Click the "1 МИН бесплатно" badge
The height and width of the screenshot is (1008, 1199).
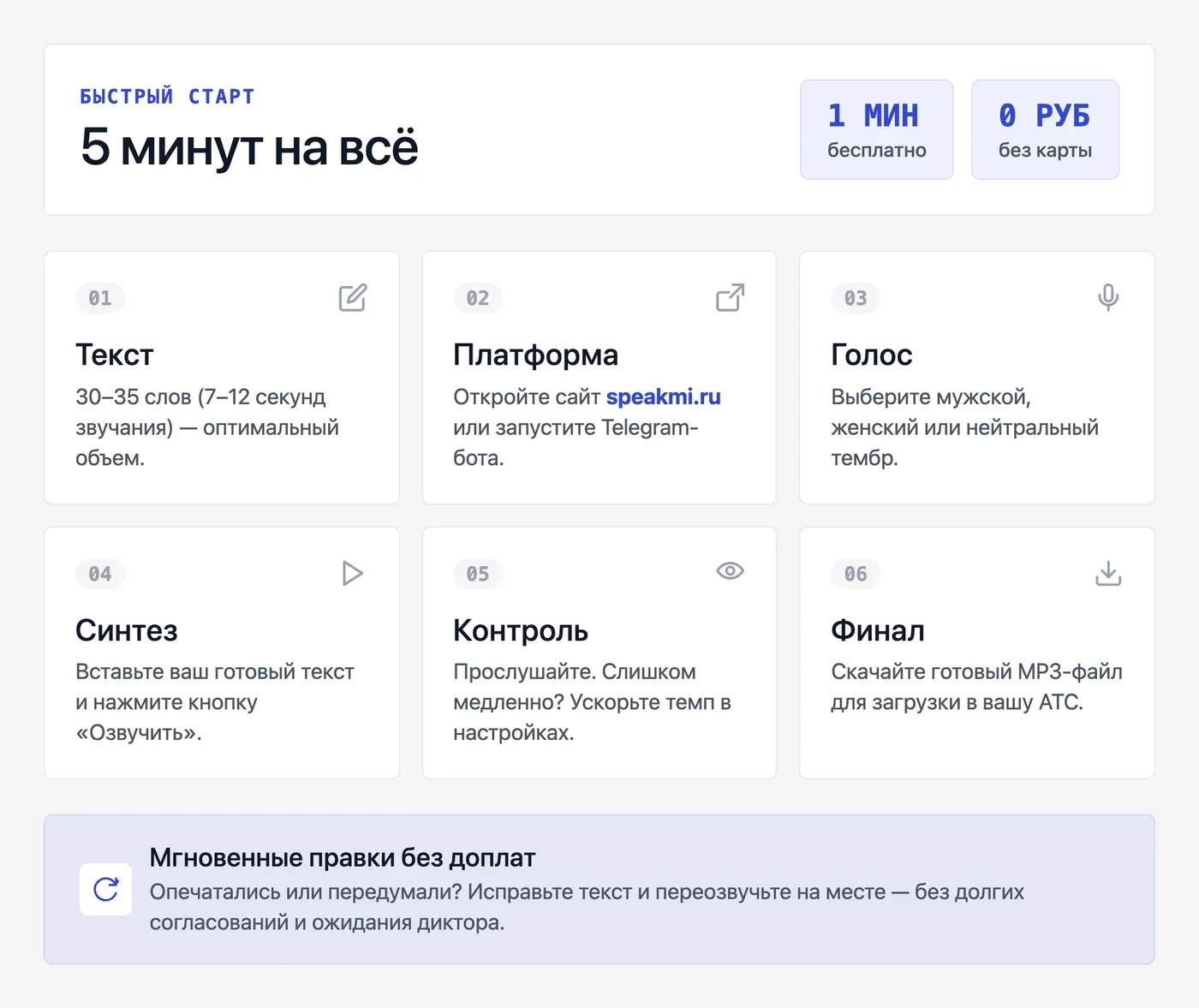(876, 130)
